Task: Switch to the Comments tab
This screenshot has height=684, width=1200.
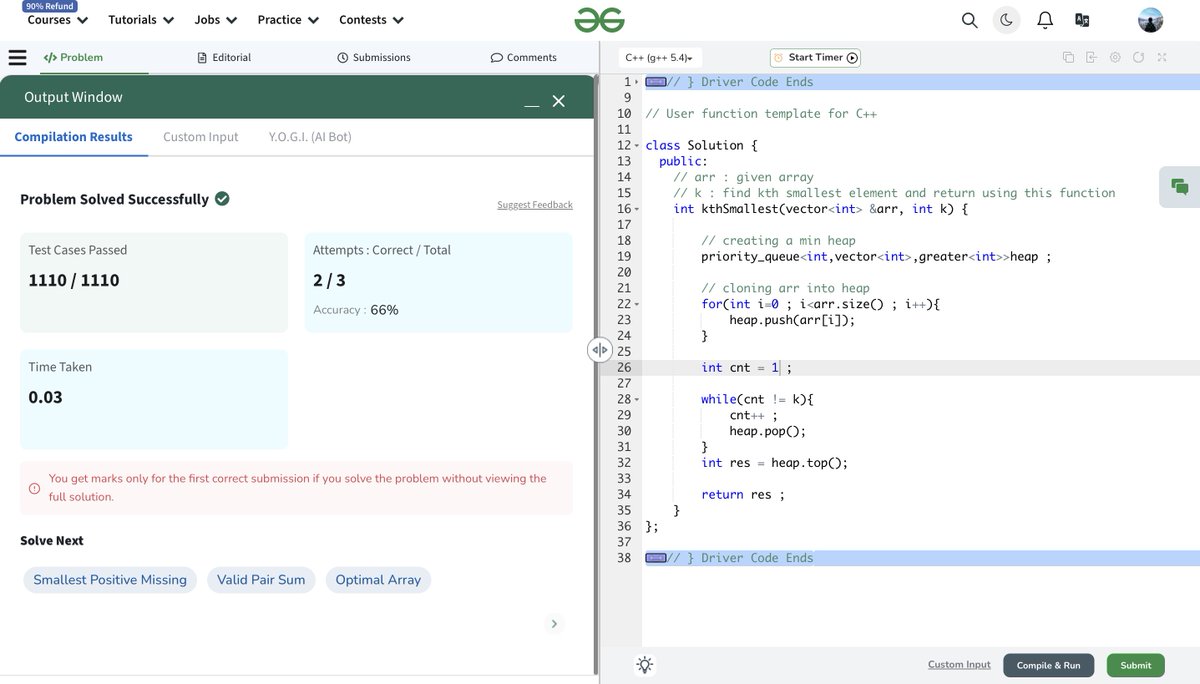Action: click(x=524, y=58)
